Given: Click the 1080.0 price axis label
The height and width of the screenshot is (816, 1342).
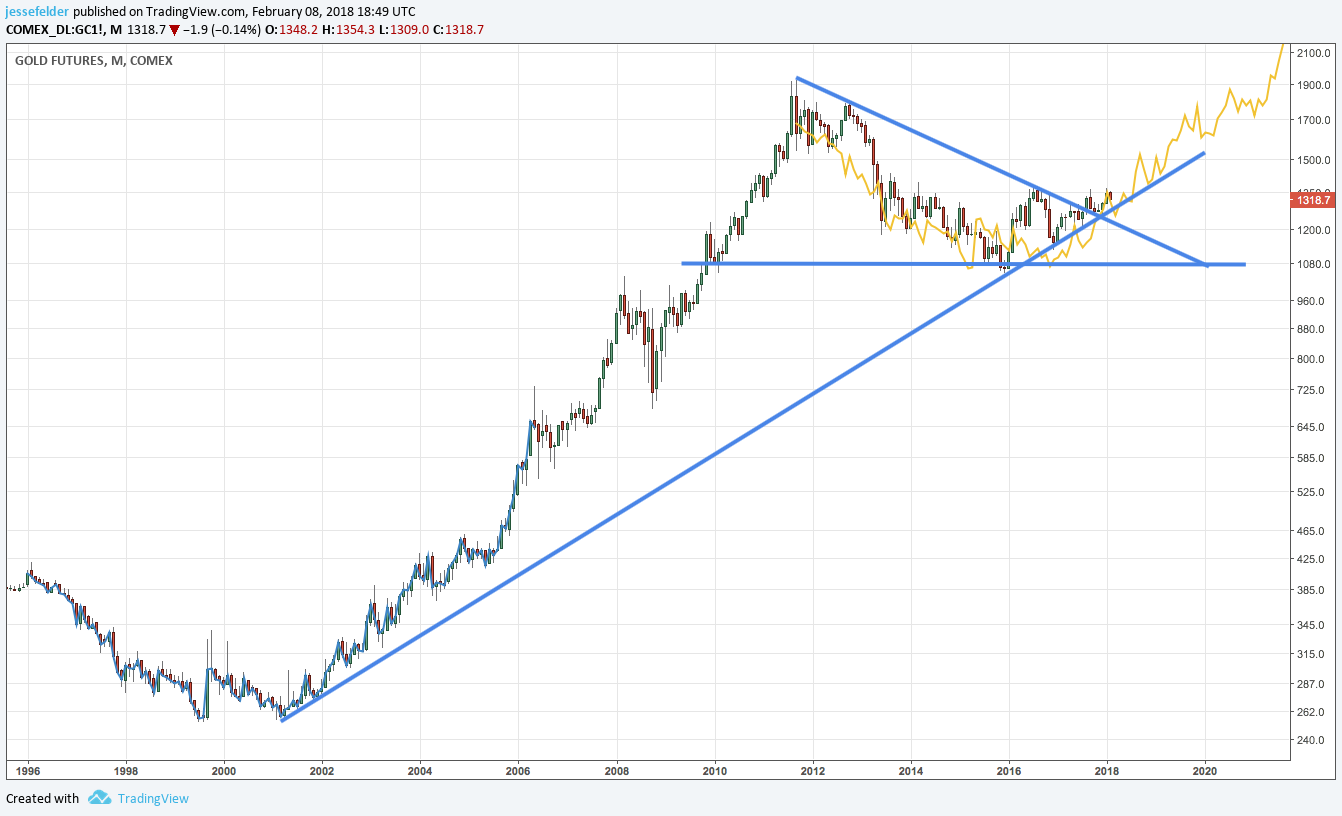Looking at the screenshot, I should (1314, 264).
